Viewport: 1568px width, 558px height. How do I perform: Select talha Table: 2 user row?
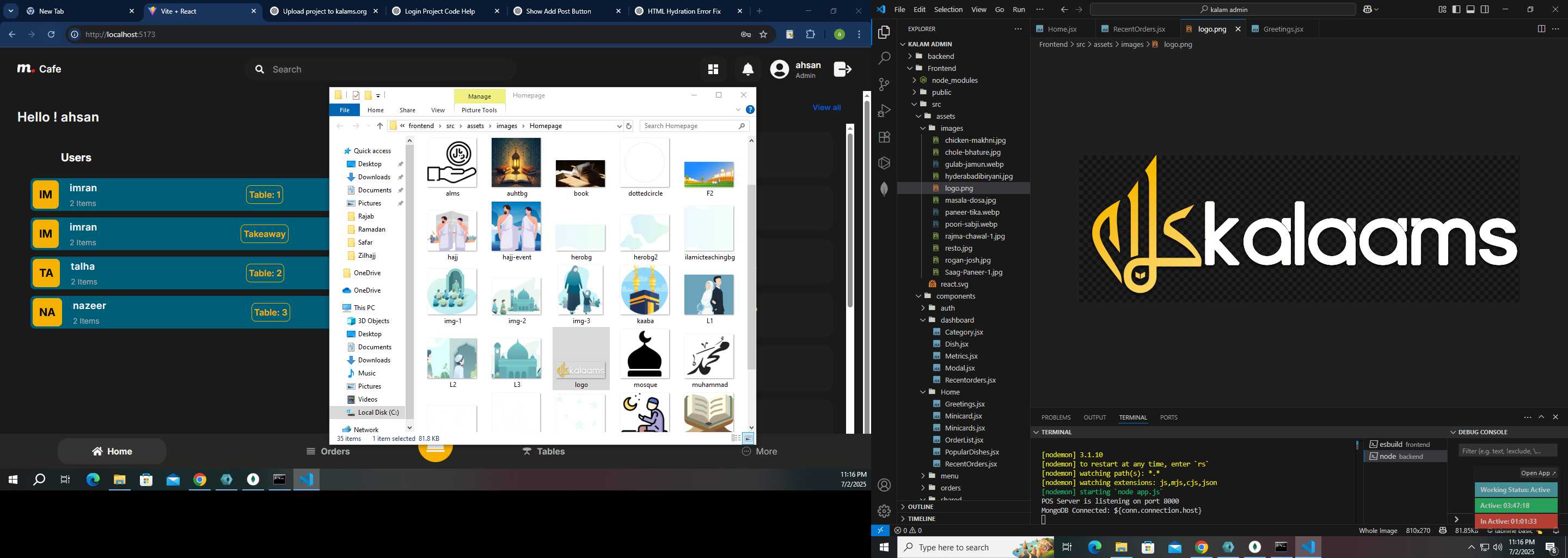(x=180, y=273)
